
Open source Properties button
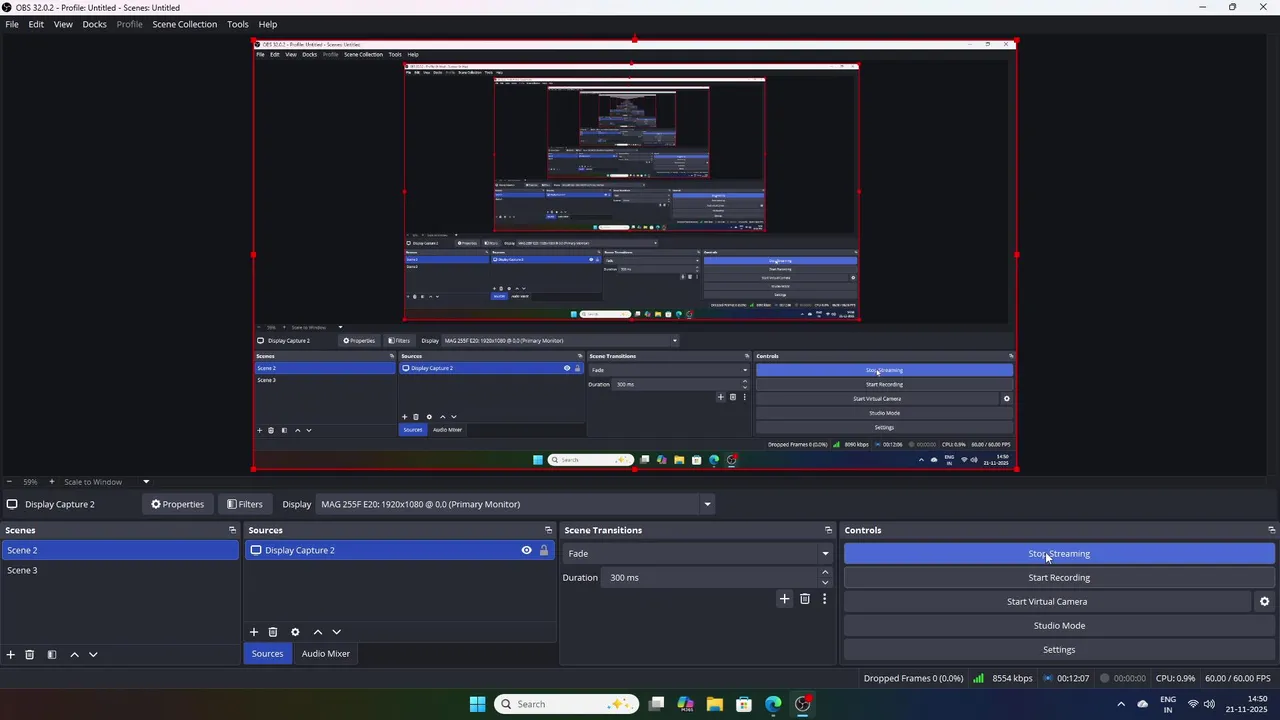[x=177, y=504]
